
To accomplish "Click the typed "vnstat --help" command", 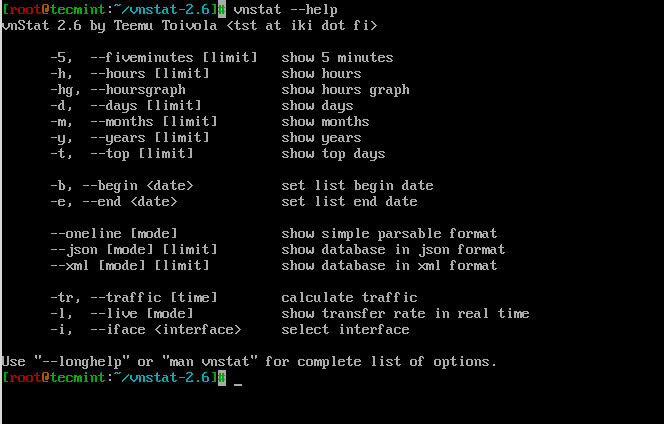I will [x=285, y=8].
